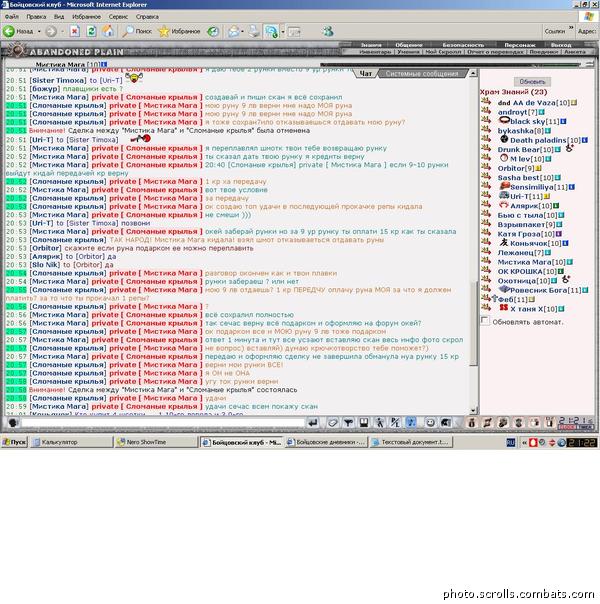Switch to Текстовый документ taskbar window
Screen dimensions: 600x604
[411, 442]
